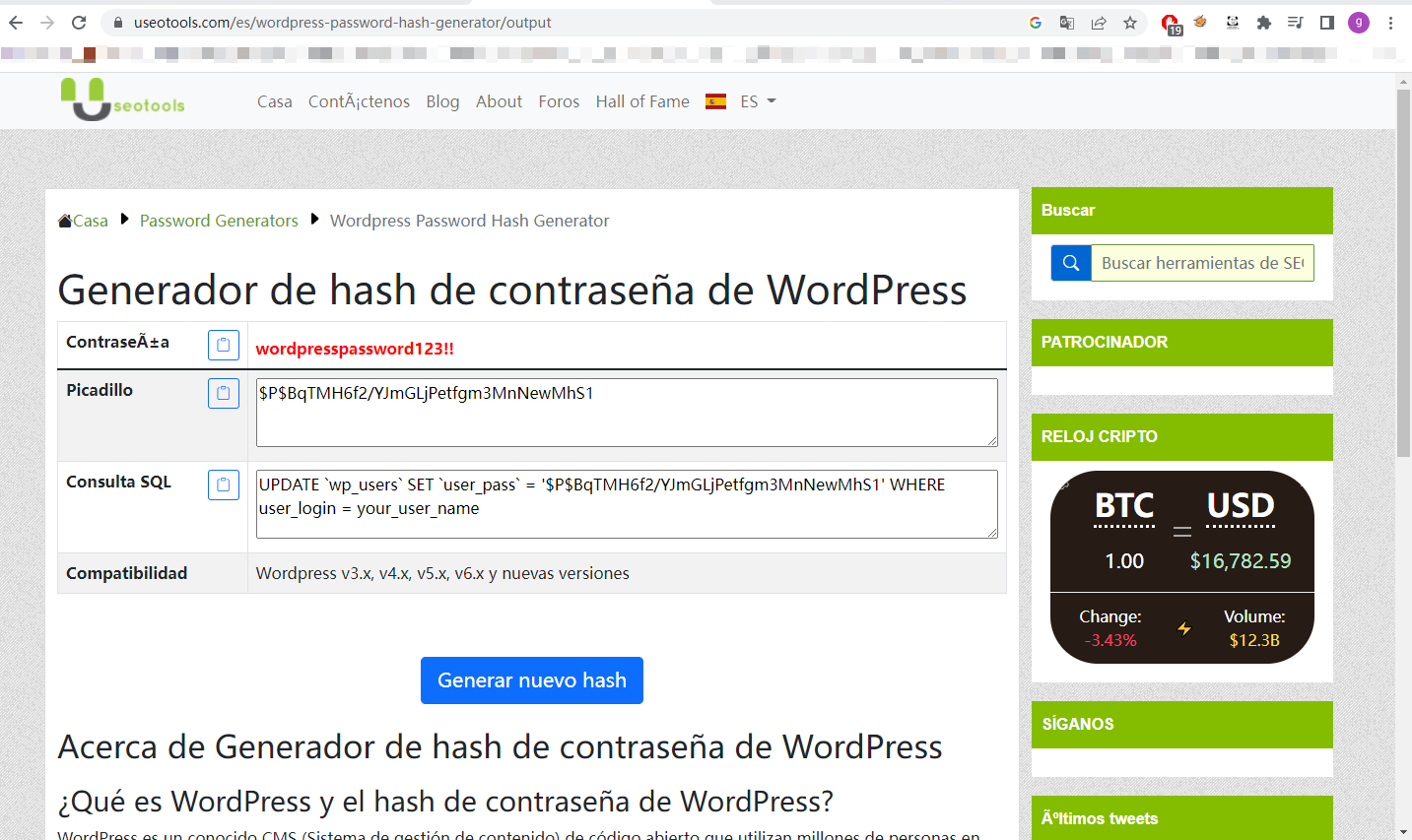Open the robot face extension icon
The height and width of the screenshot is (840, 1412).
(1233, 23)
